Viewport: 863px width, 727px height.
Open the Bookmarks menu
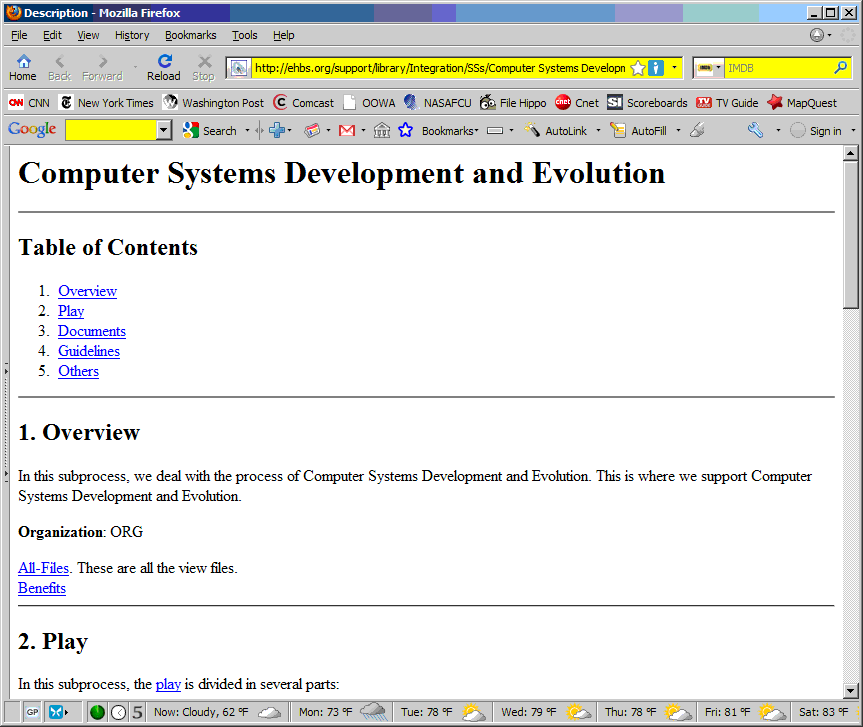click(x=190, y=35)
